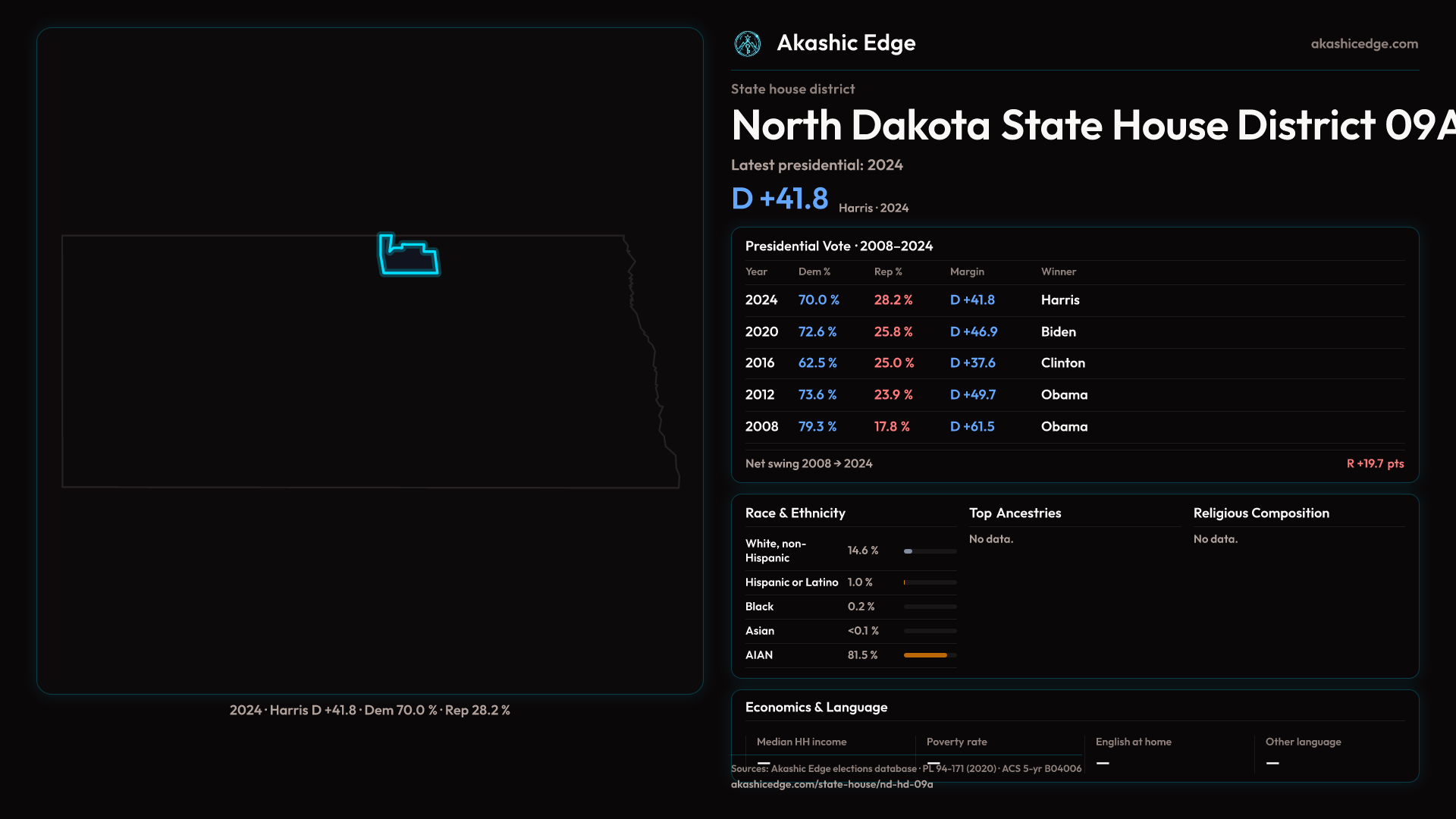
Task: Click the Top Ancestries panel heading
Action: coord(1015,513)
